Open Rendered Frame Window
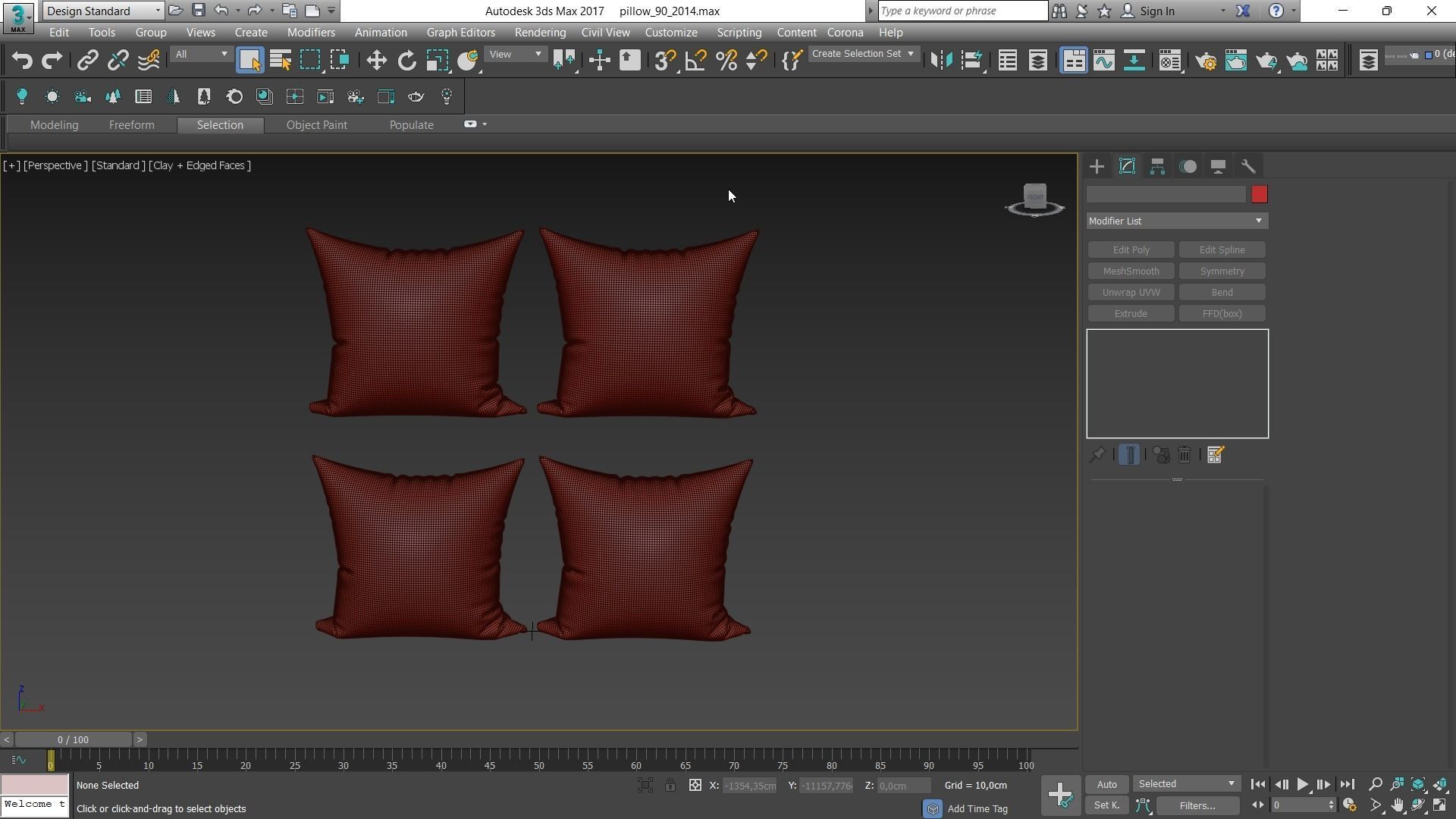1456x819 pixels. [x=1236, y=61]
